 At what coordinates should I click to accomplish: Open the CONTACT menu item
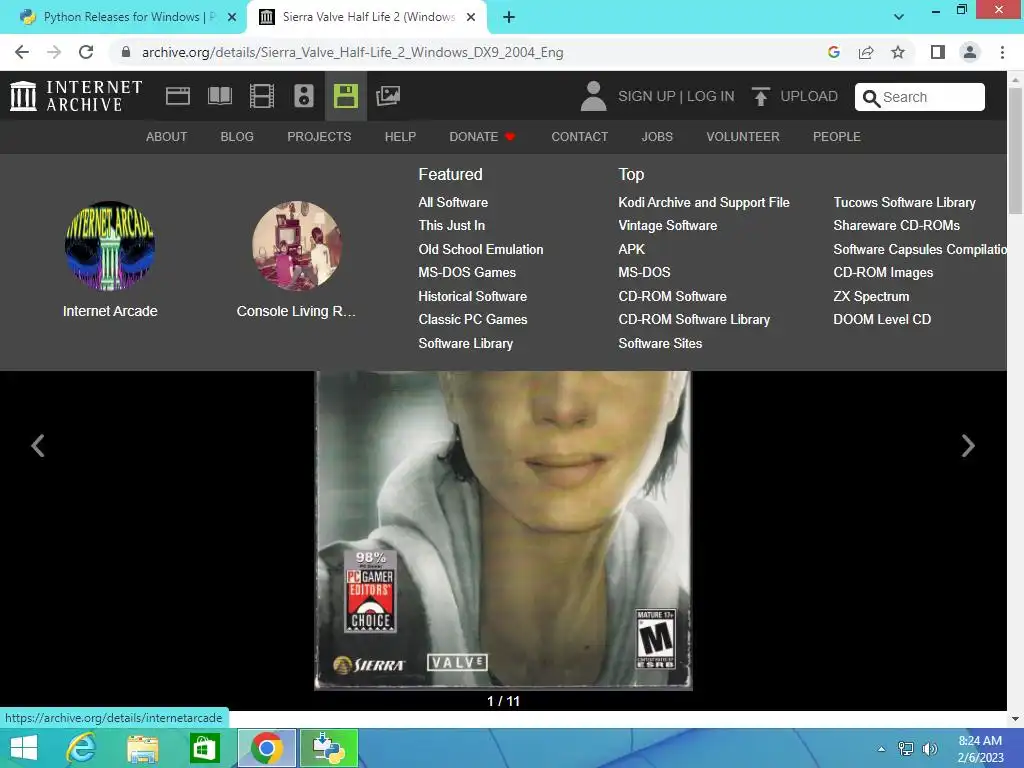point(579,136)
